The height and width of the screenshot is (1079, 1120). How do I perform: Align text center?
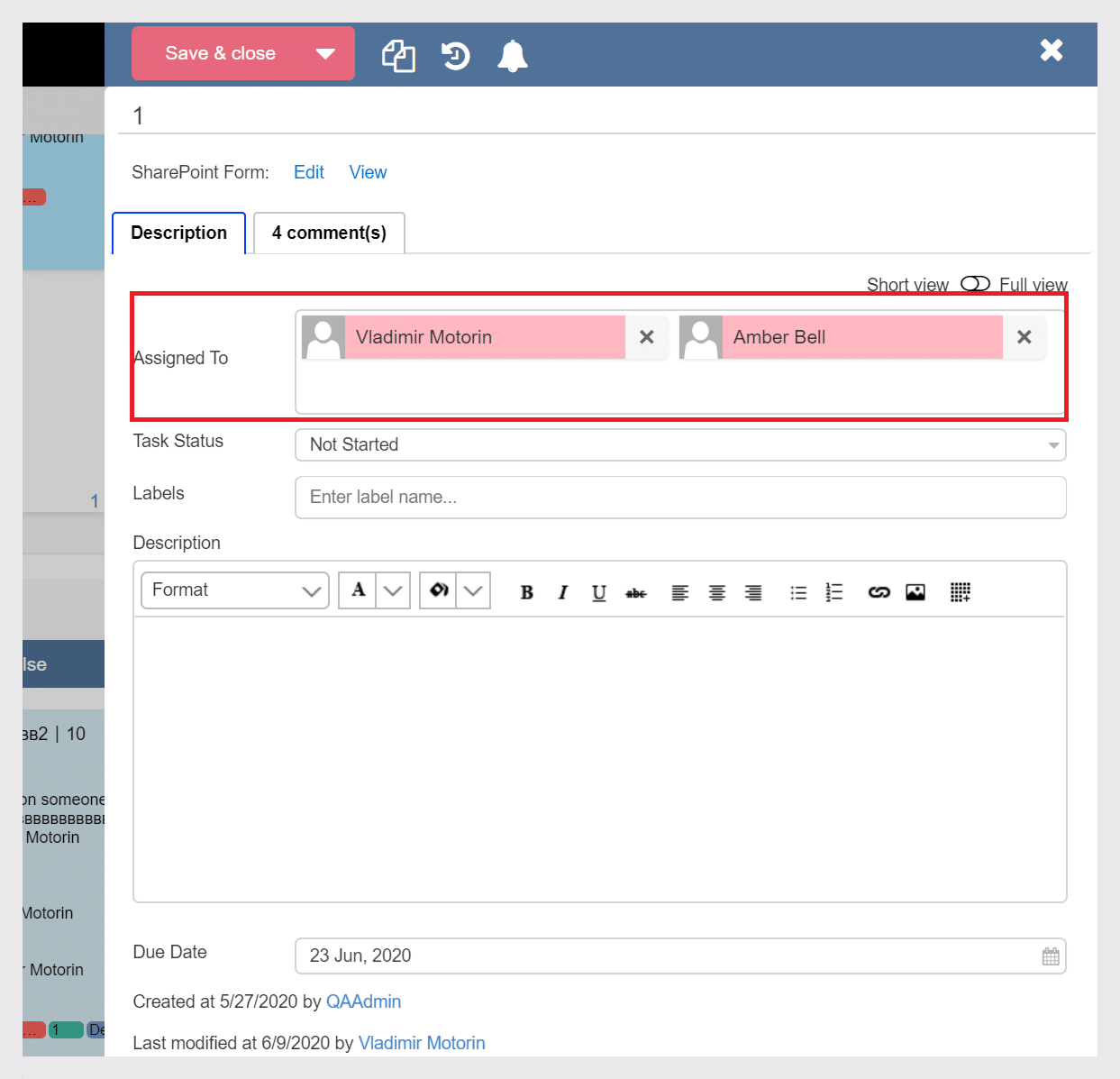pyautogui.click(x=717, y=592)
